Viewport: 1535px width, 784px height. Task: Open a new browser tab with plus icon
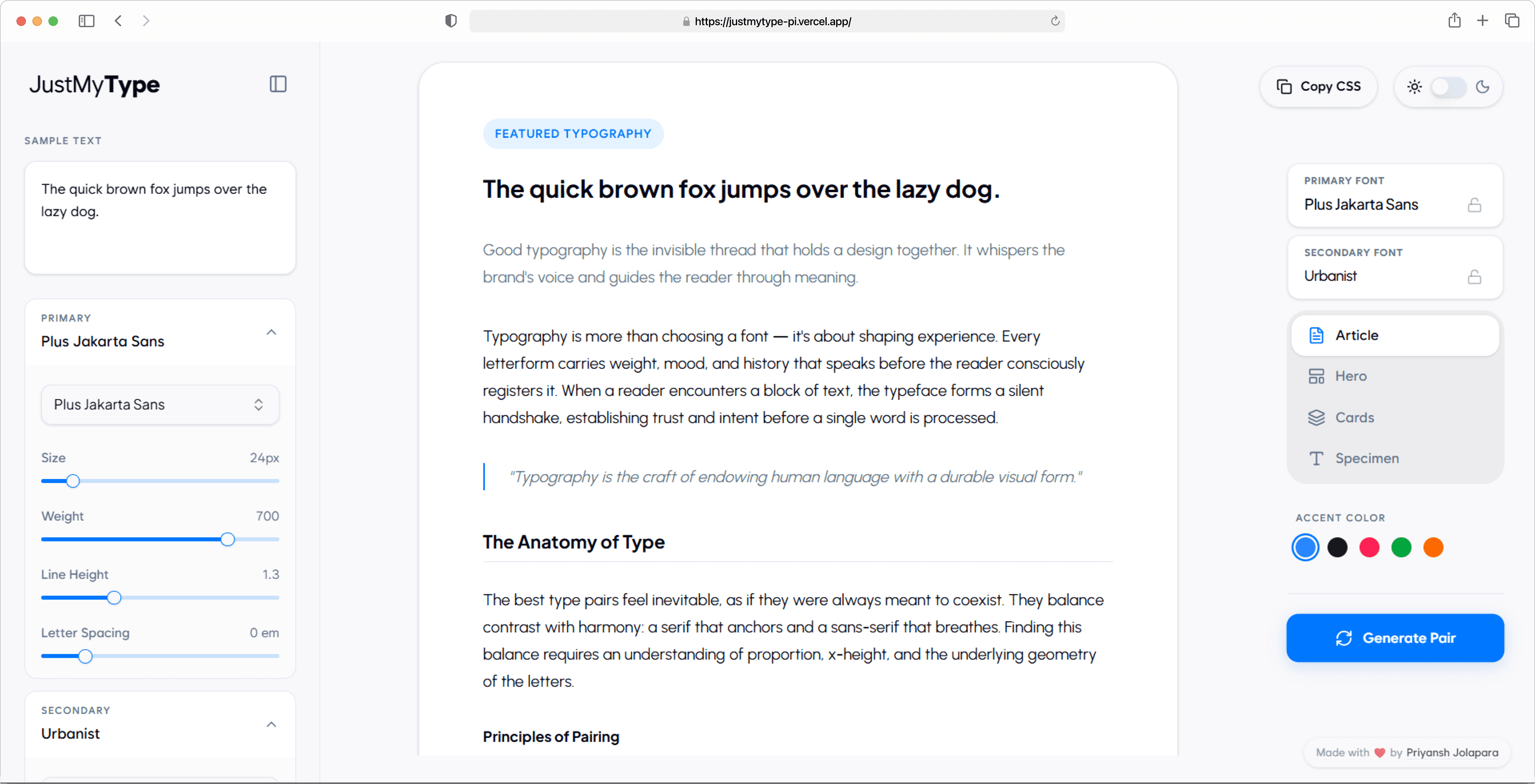click(1483, 21)
